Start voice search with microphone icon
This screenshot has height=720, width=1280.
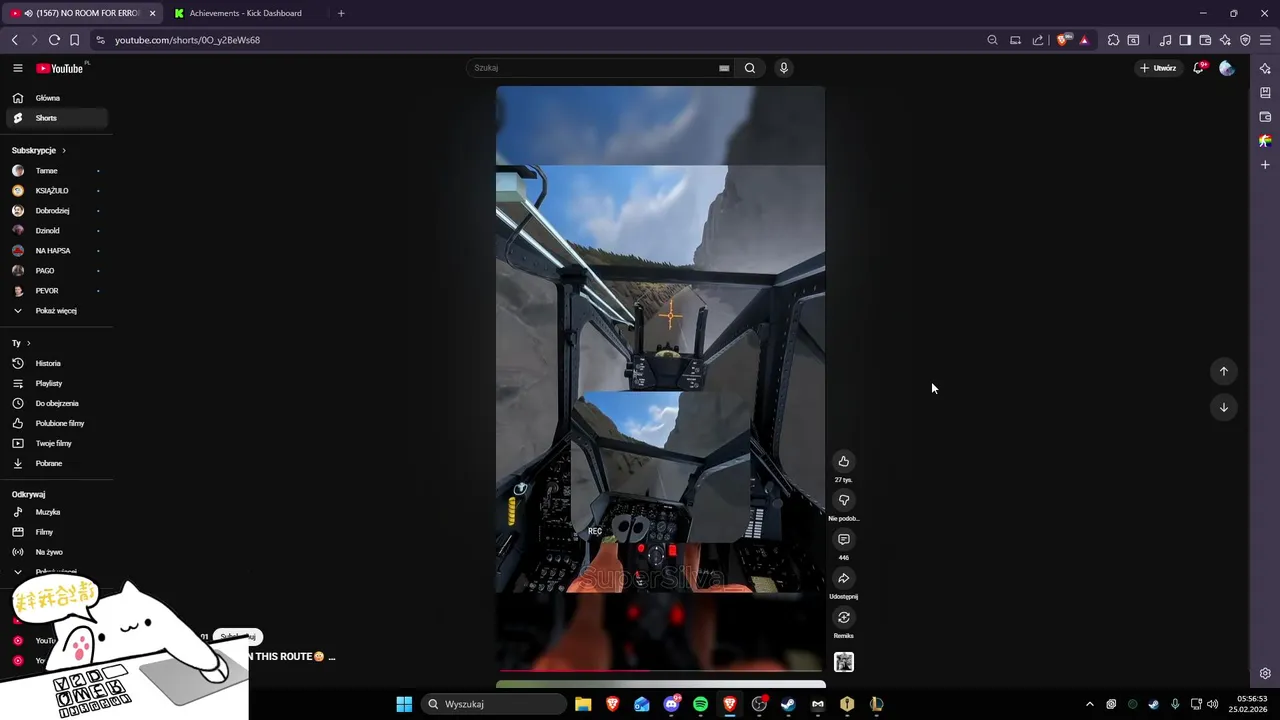pos(784,68)
